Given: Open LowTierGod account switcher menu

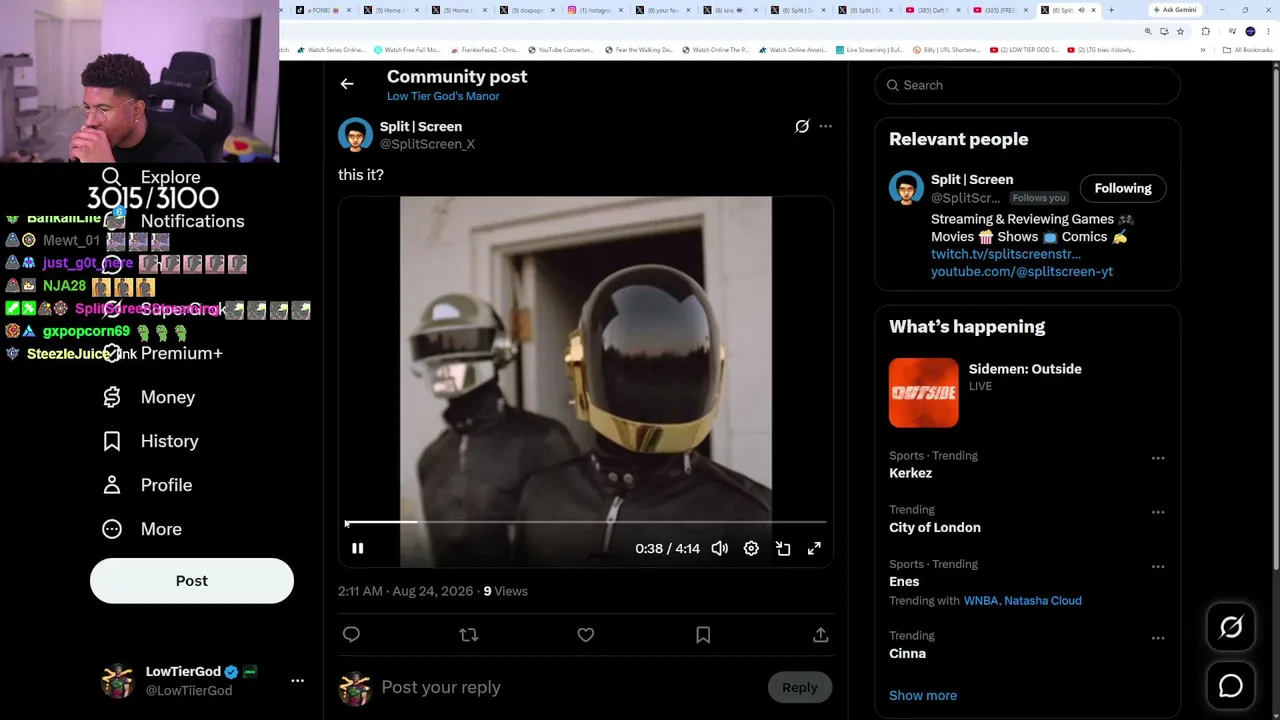Looking at the screenshot, I should click(x=297, y=680).
